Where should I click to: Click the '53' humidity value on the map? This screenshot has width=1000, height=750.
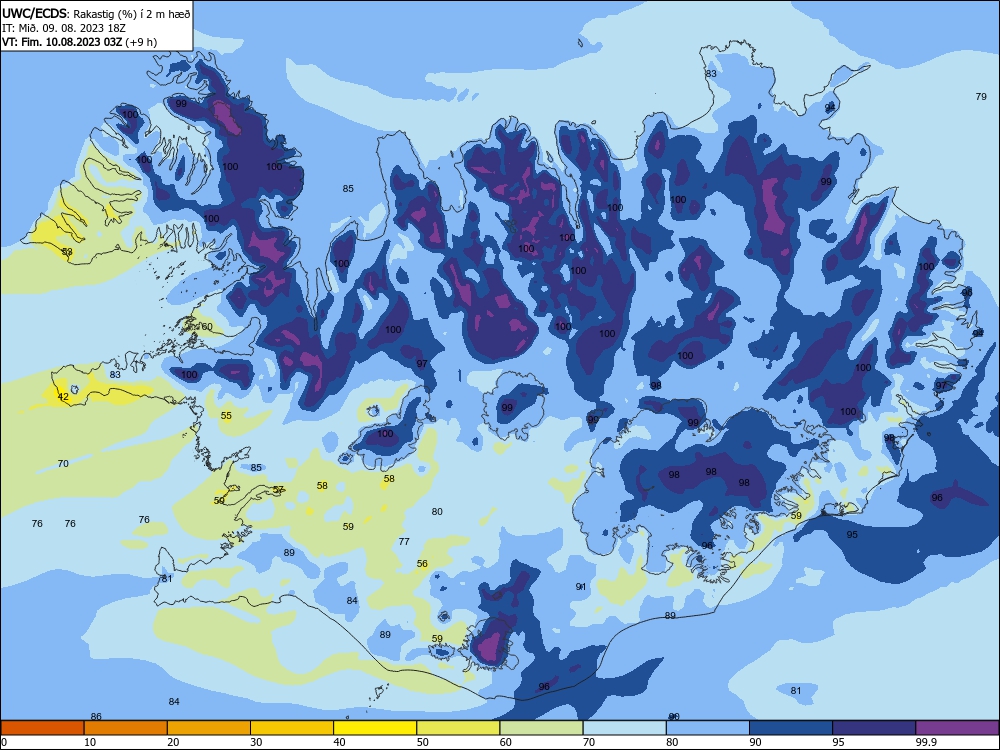point(67,252)
